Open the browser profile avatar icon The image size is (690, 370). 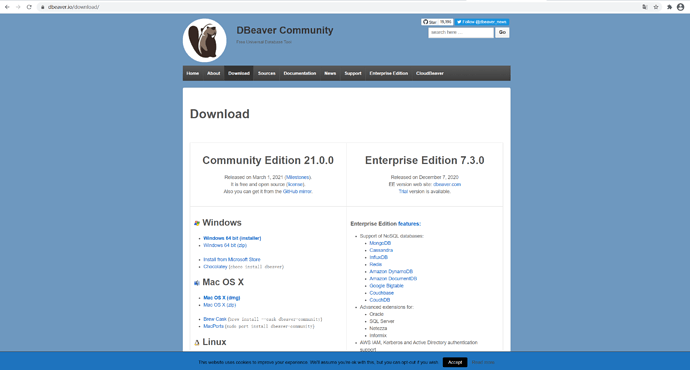[x=680, y=7]
